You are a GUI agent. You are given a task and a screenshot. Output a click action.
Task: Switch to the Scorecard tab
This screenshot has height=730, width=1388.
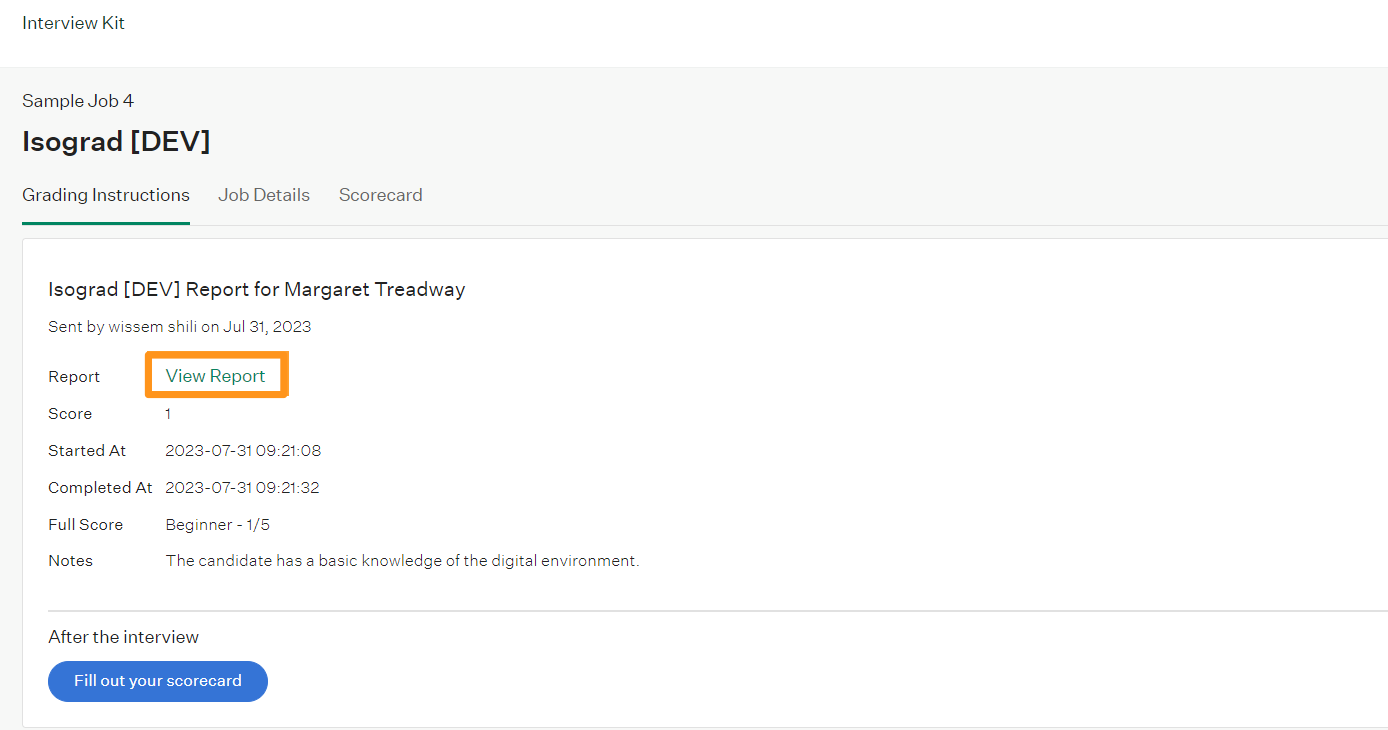380,195
